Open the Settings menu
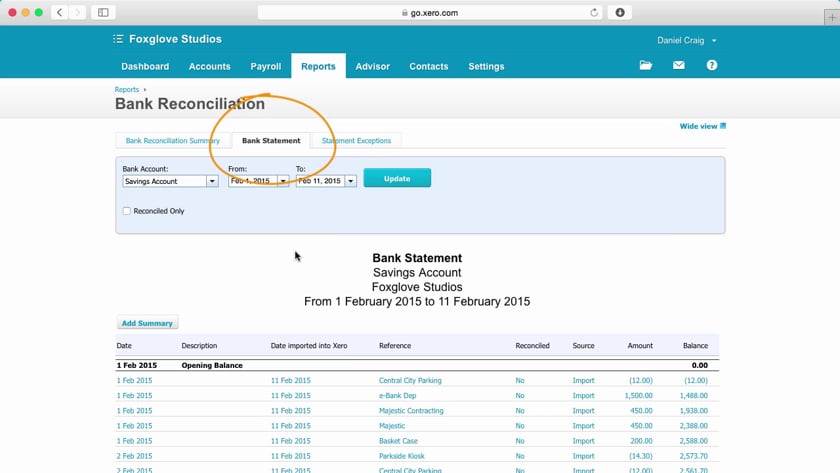840x473 pixels. pos(486,66)
